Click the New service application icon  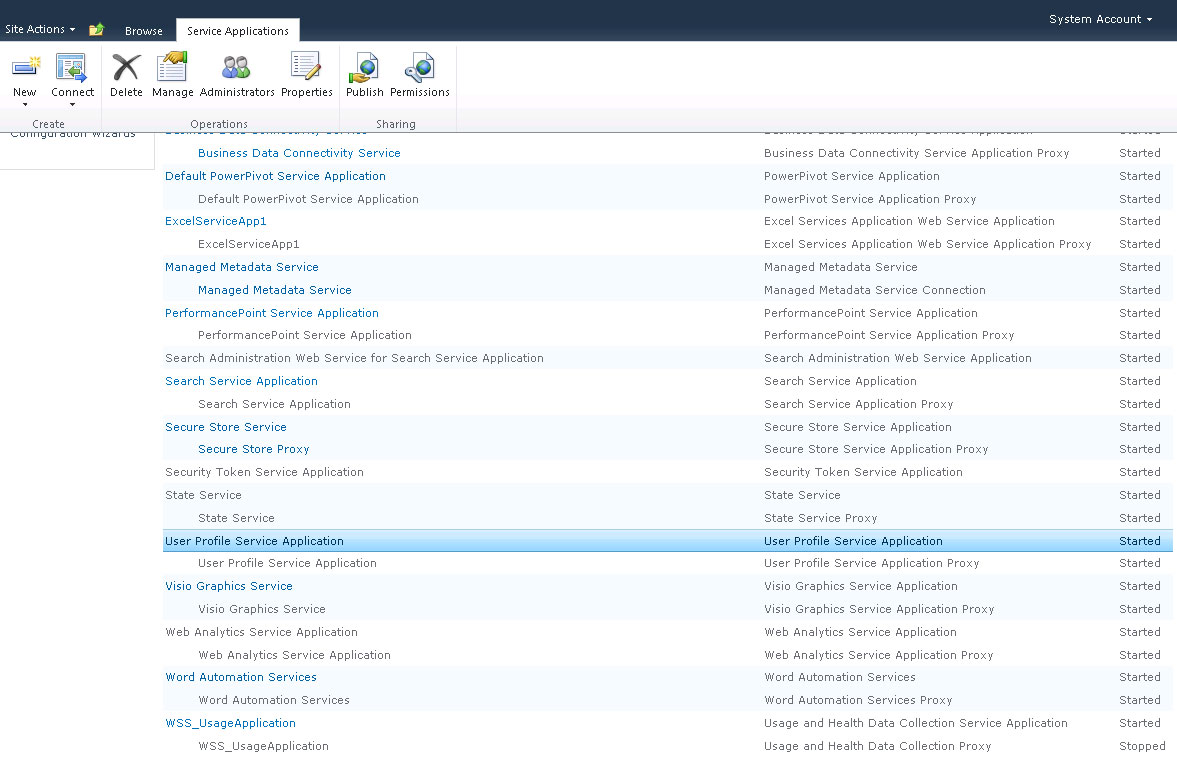pos(26,68)
